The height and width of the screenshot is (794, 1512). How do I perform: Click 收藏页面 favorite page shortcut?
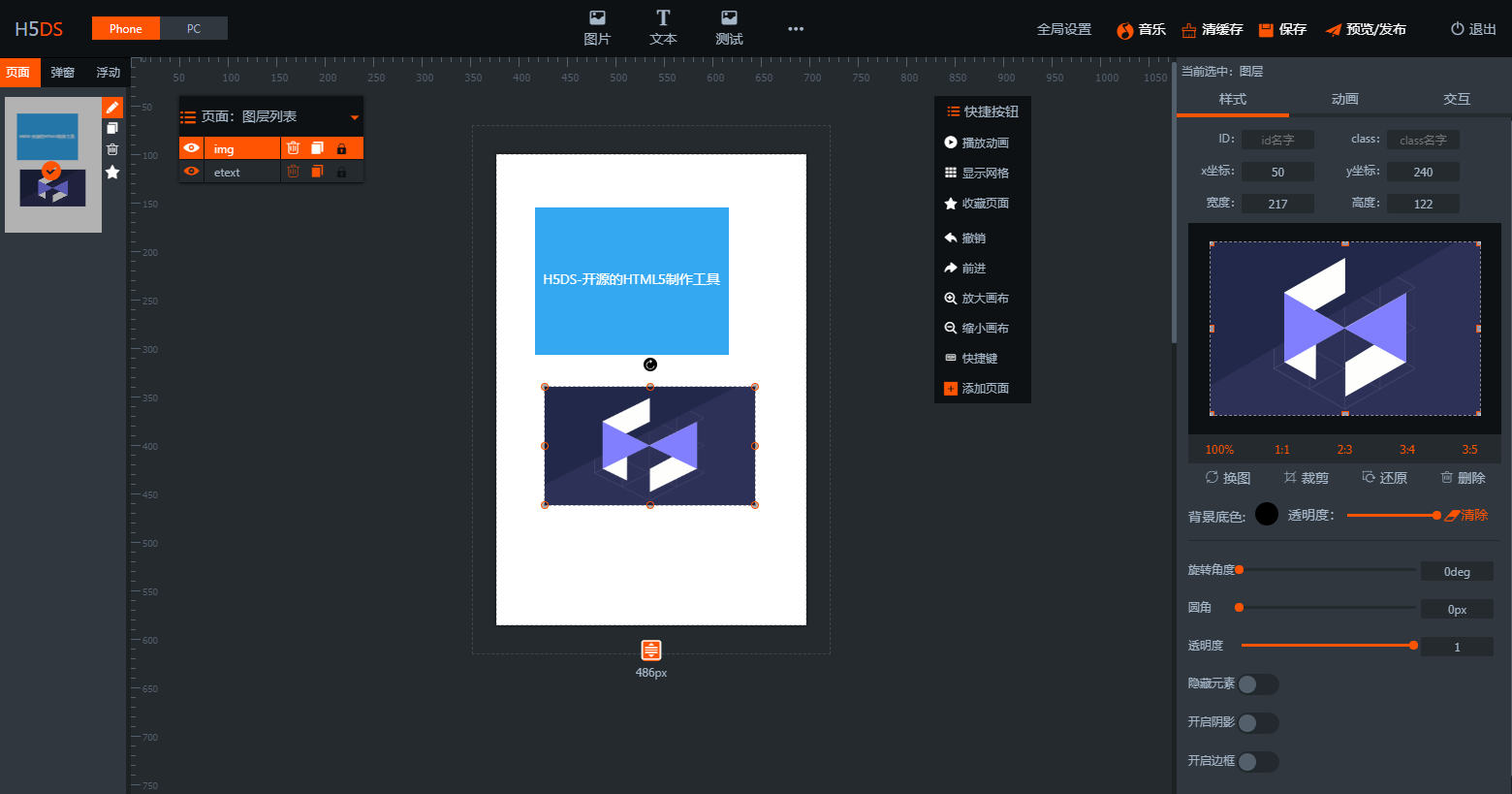pos(977,203)
